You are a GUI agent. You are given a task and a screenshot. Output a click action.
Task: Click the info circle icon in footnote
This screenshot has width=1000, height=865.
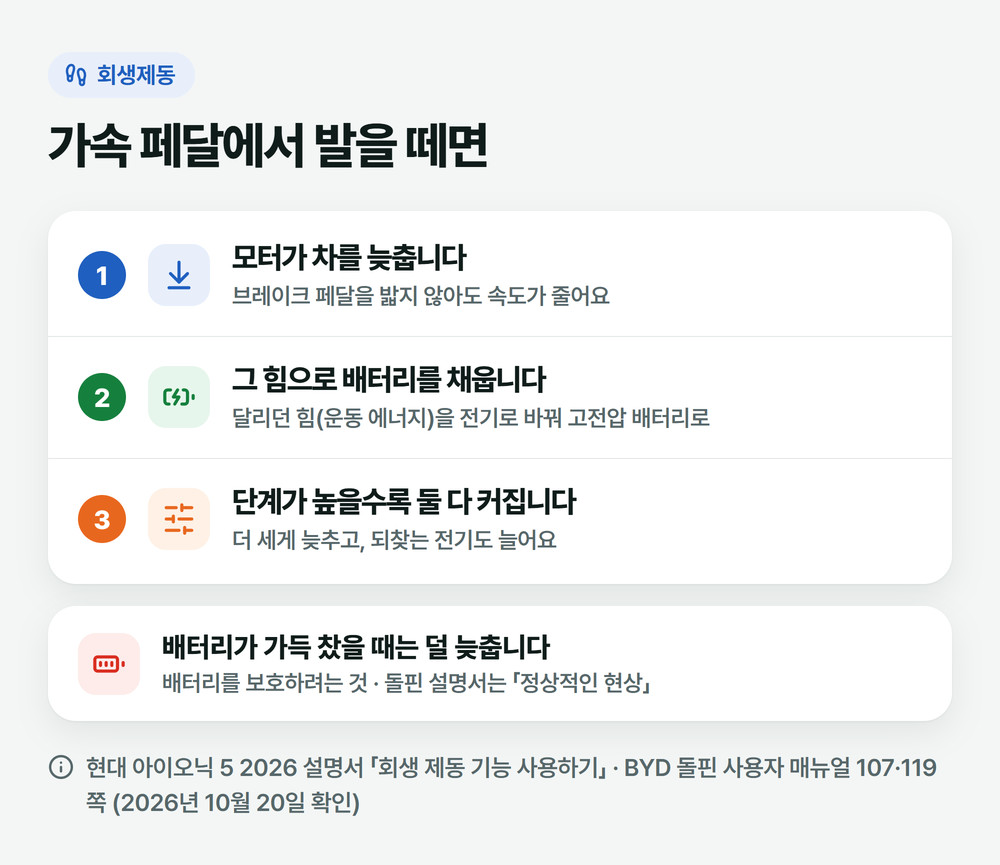tap(61, 767)
